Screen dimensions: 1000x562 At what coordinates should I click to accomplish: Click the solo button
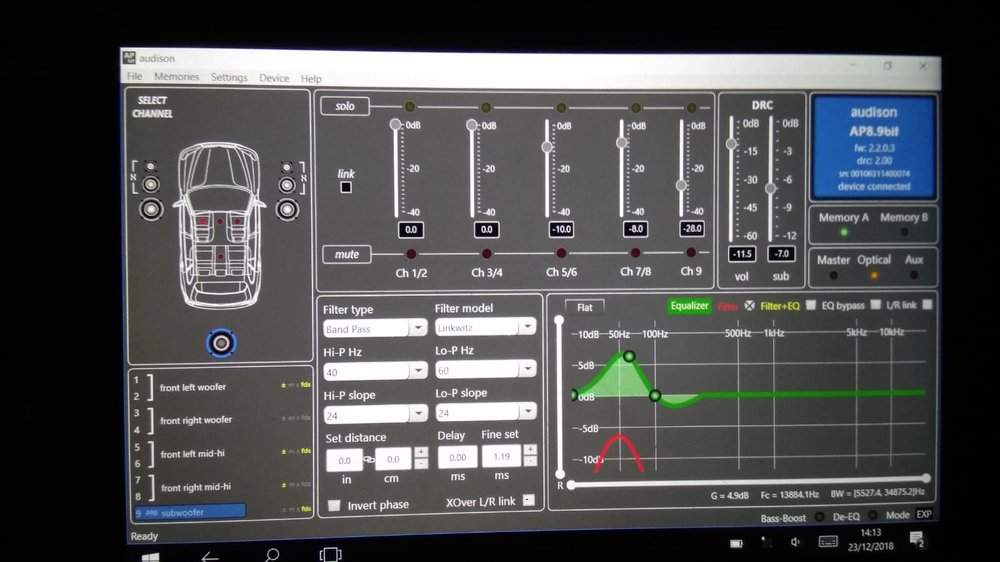pos(345,106)
